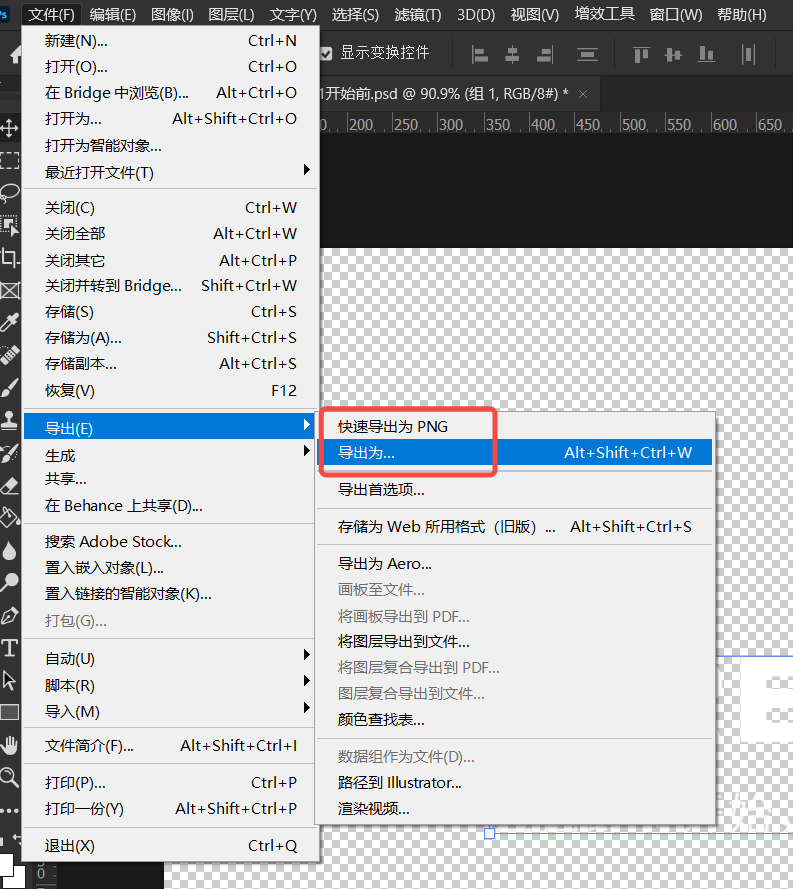Choose the Pen tool
The width and height of the screenshot is (793, 889).
[10, 615]
